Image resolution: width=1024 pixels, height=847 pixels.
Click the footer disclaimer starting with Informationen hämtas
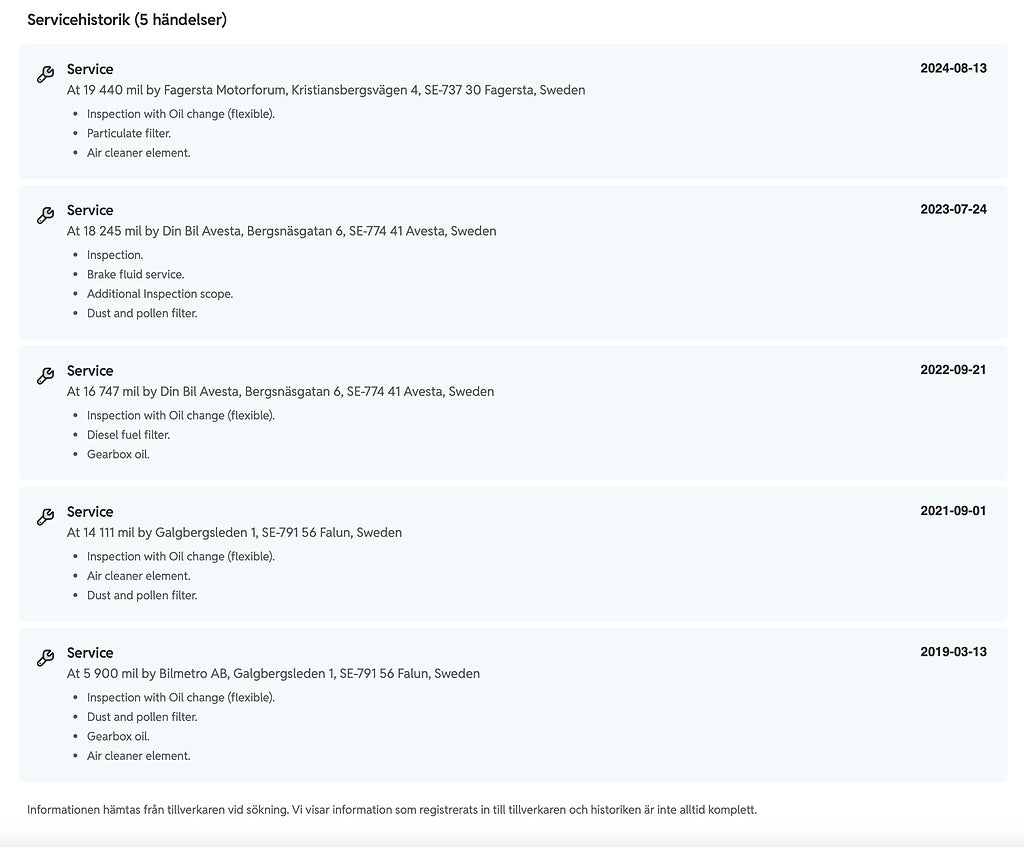point(391,810)
